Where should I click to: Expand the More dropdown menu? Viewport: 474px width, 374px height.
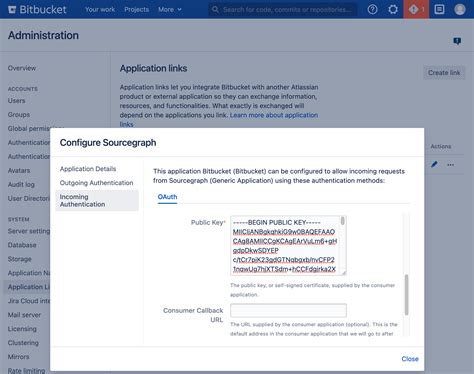tap(170, 9)
